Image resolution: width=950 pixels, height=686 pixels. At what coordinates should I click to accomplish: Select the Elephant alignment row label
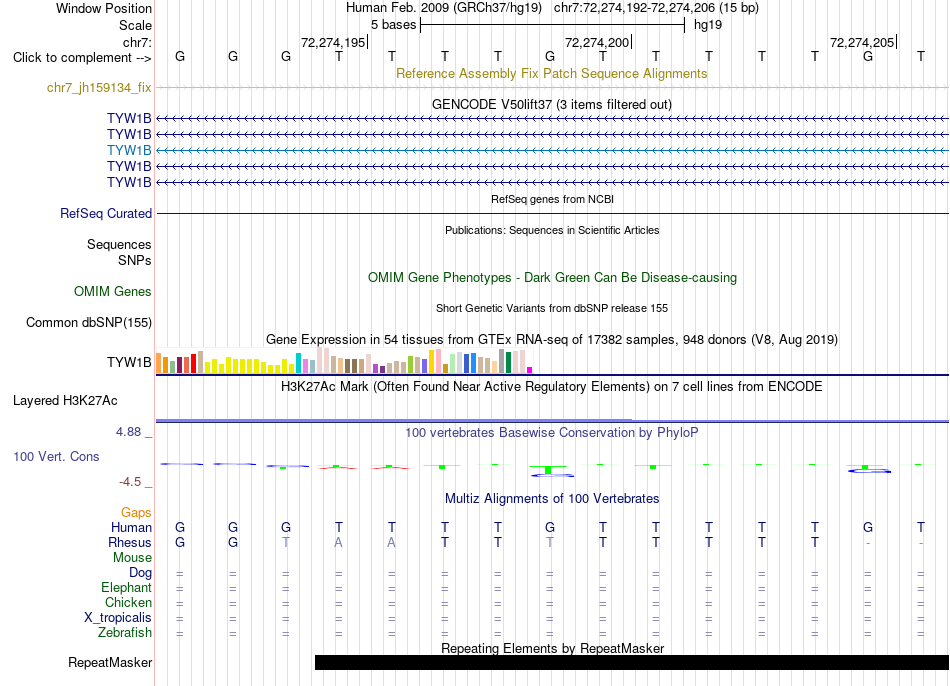[x=127, y=587]
